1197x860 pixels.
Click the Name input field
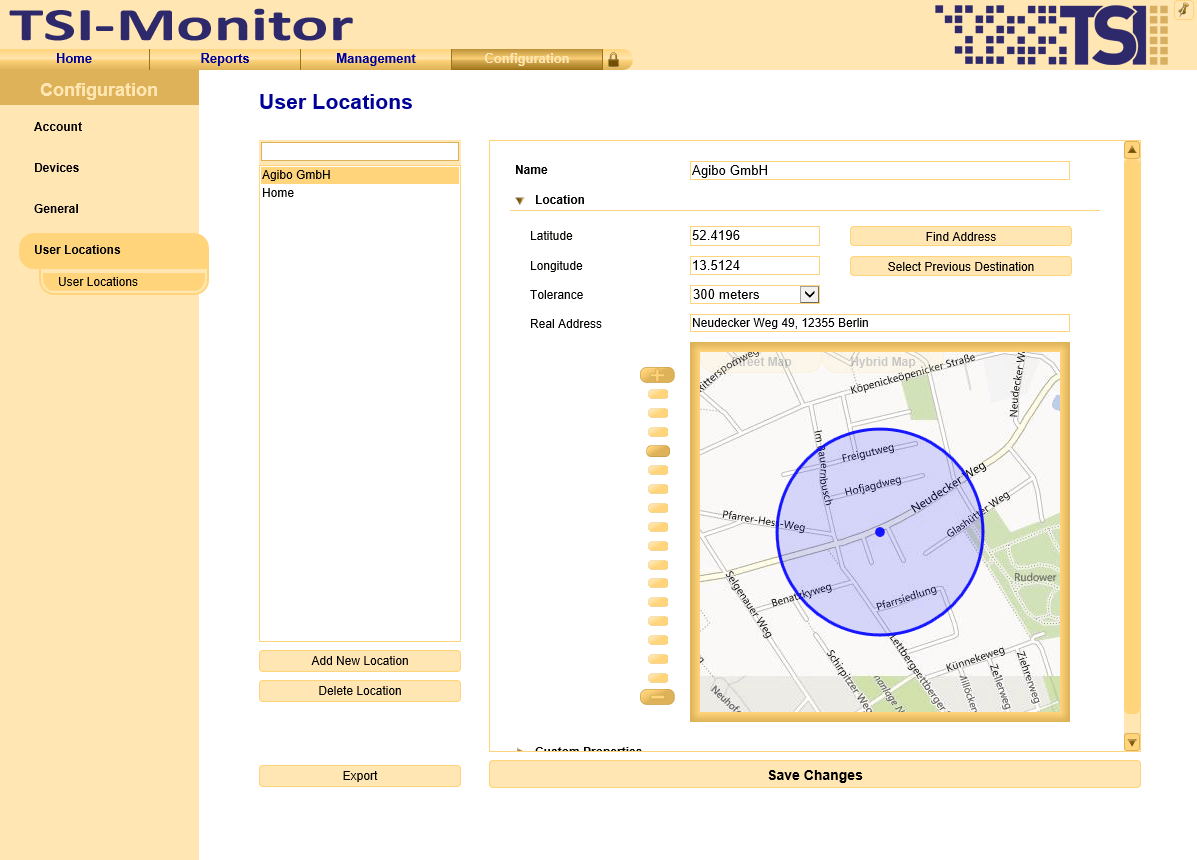879,170
